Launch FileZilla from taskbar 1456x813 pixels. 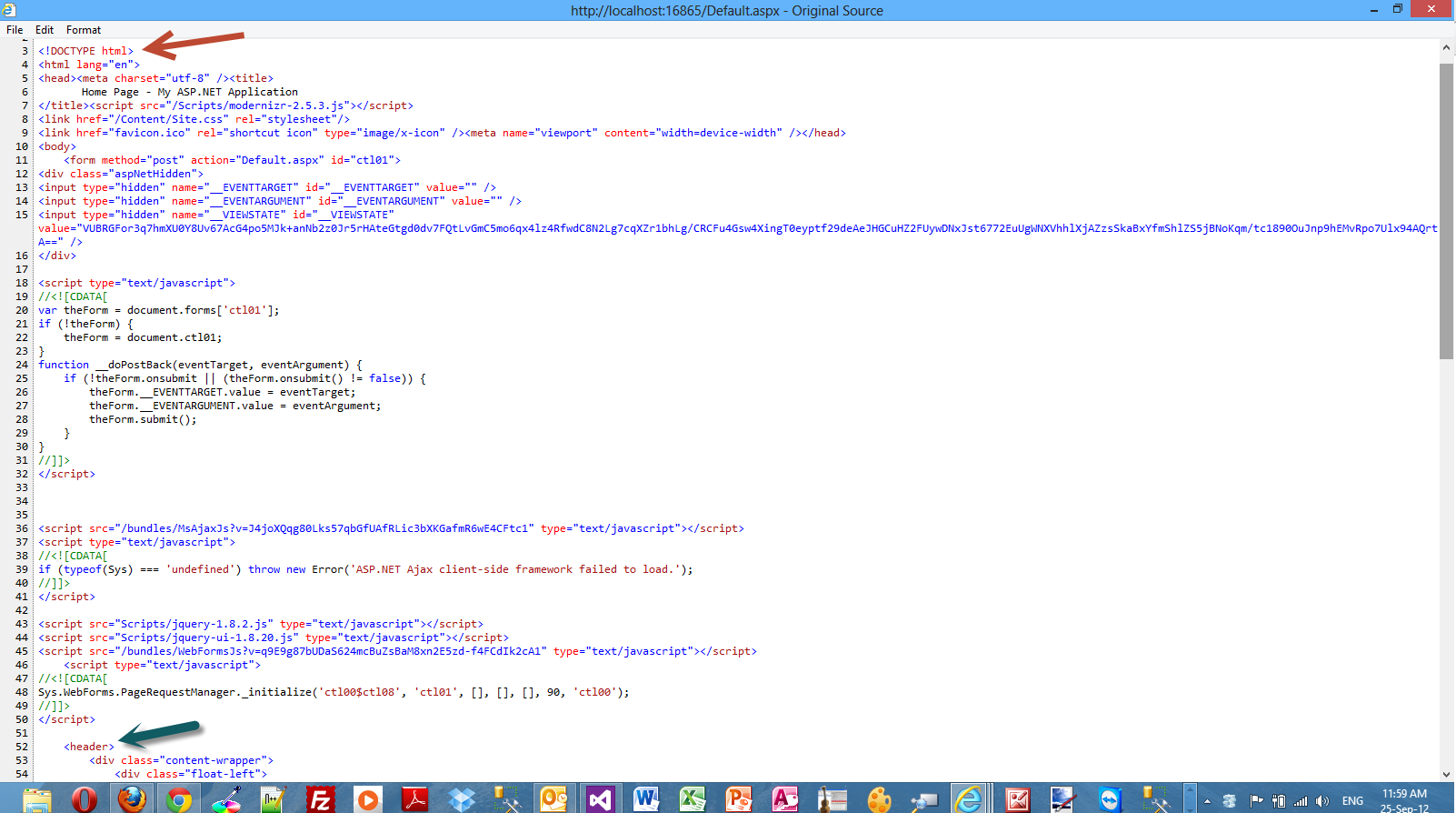tap(320, 799)
